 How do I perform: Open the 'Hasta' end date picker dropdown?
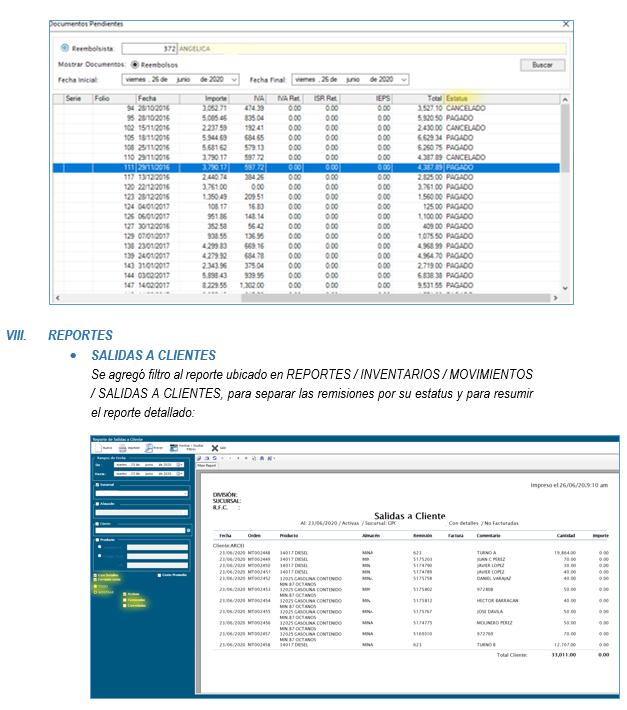click(x=180, y=474)
